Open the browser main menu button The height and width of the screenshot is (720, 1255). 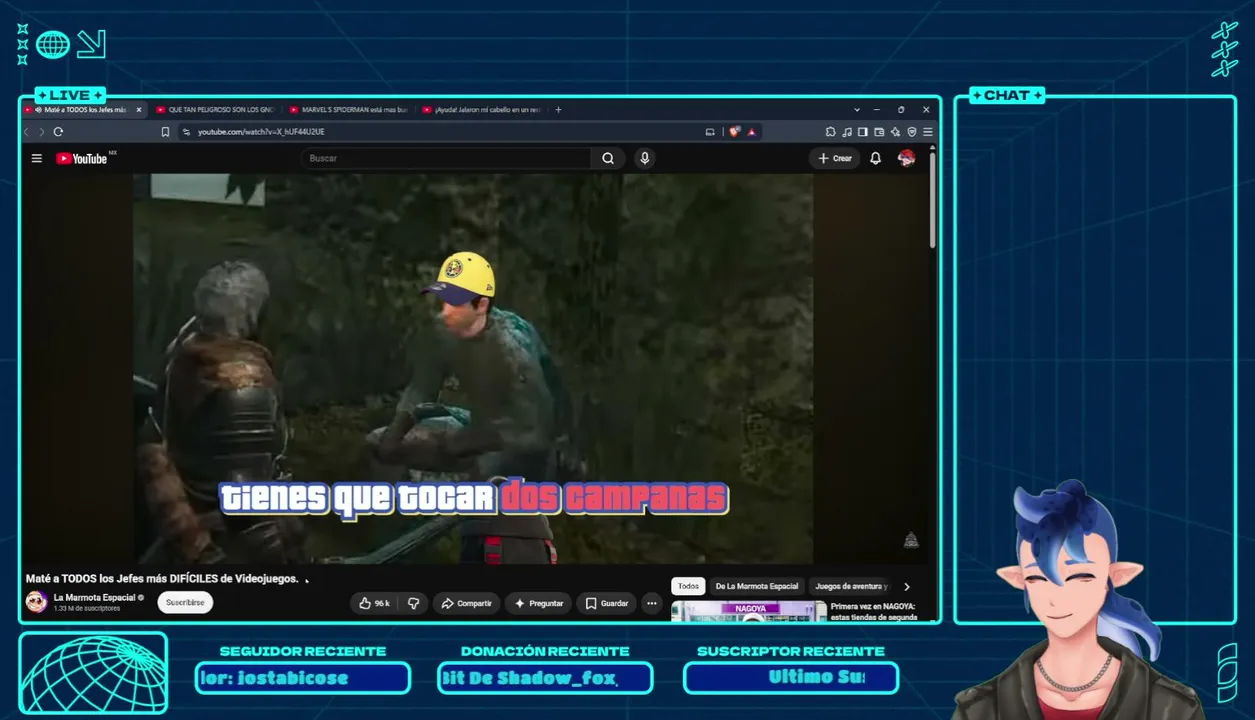927,132
